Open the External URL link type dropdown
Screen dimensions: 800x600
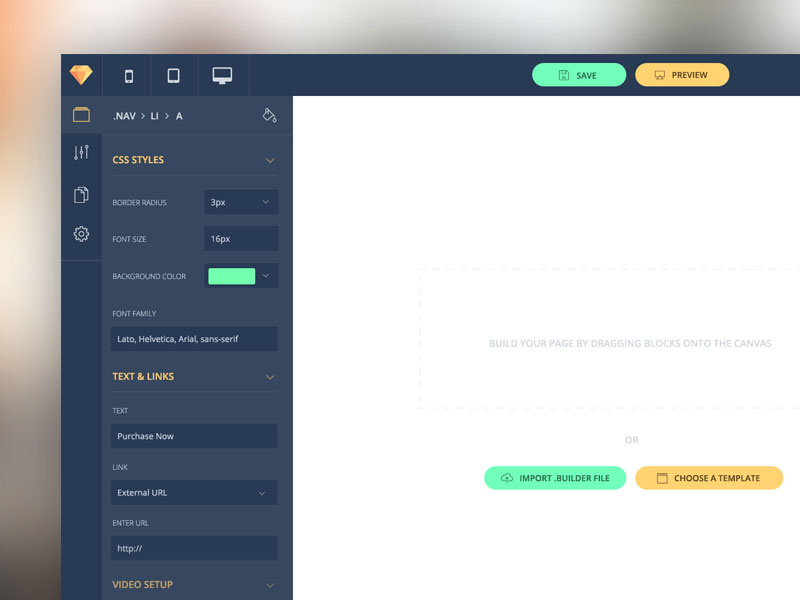pyautogui.click(x=193, y=492)
